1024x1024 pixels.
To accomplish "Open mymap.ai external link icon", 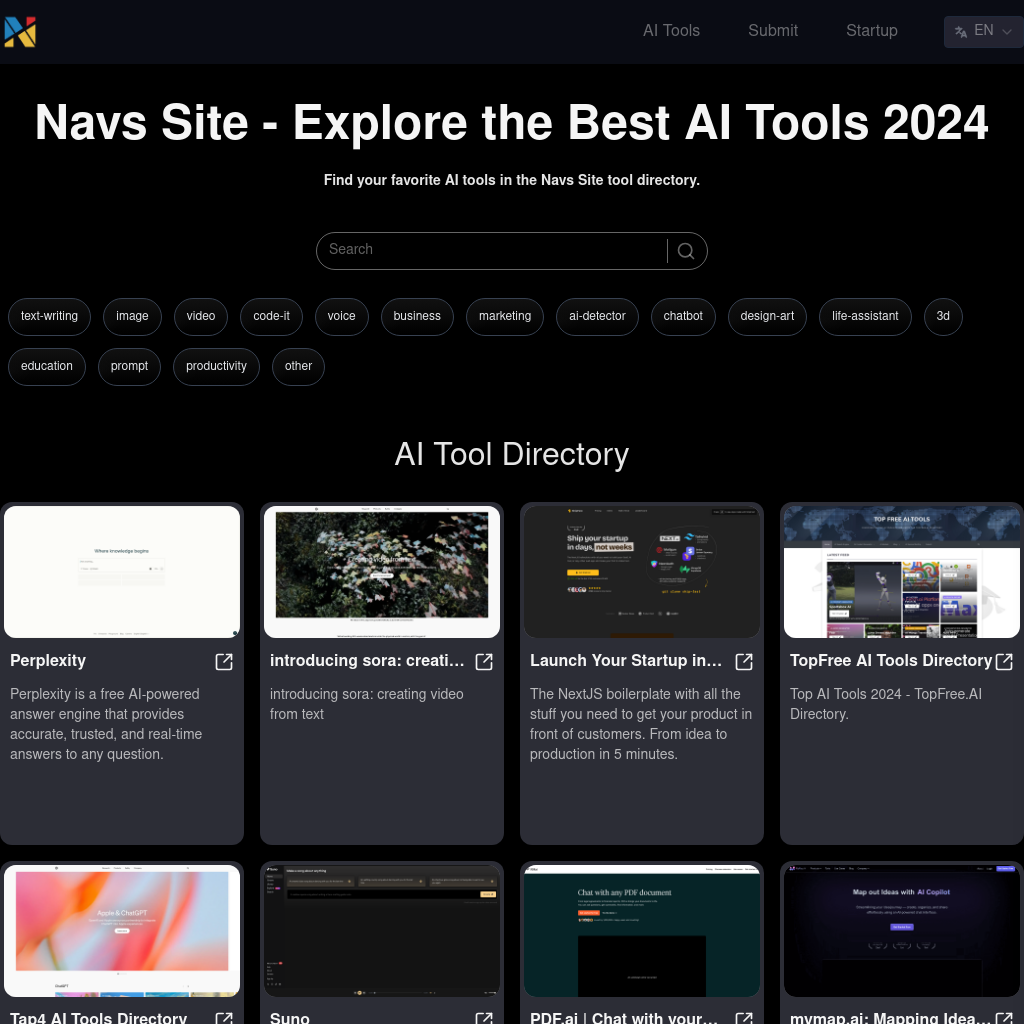I will coord(1004,1018).
